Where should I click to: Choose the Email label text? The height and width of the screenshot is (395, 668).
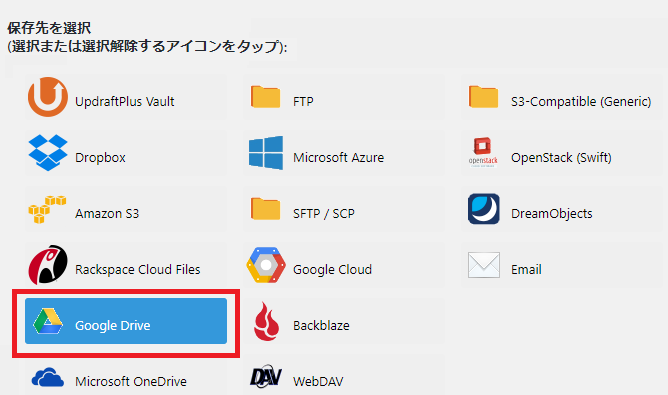[x=526, y=270]
